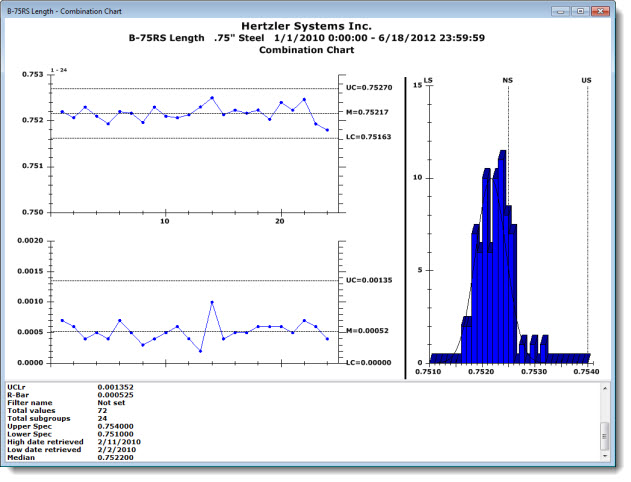
Task: Click the M=0.00052 range mean label
Action: (x=368, y=331)
